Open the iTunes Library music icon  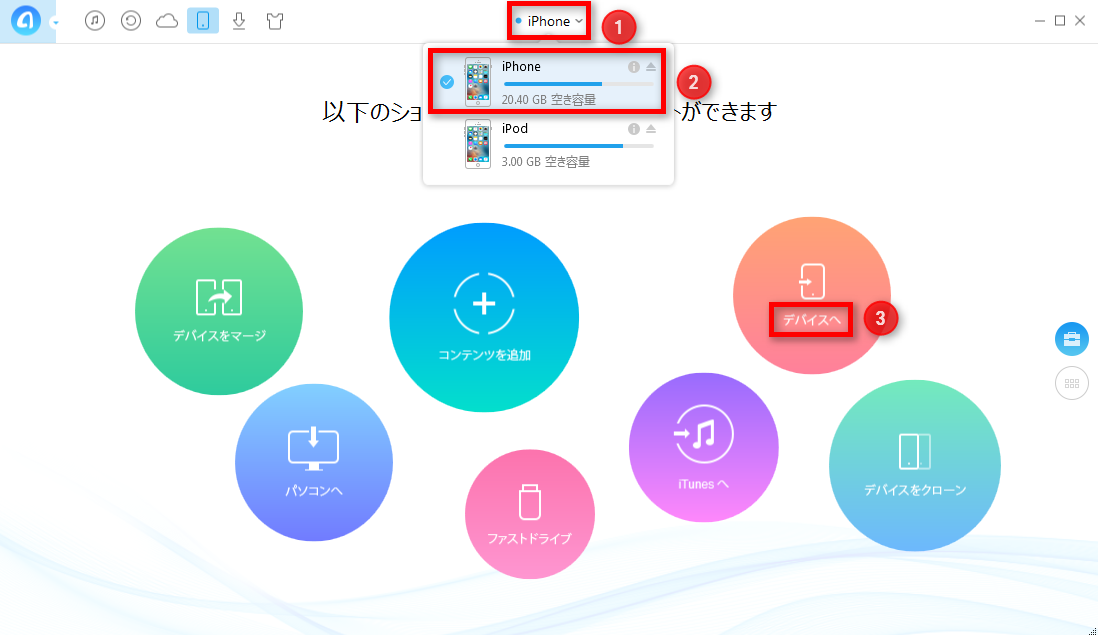coord(95,21)
